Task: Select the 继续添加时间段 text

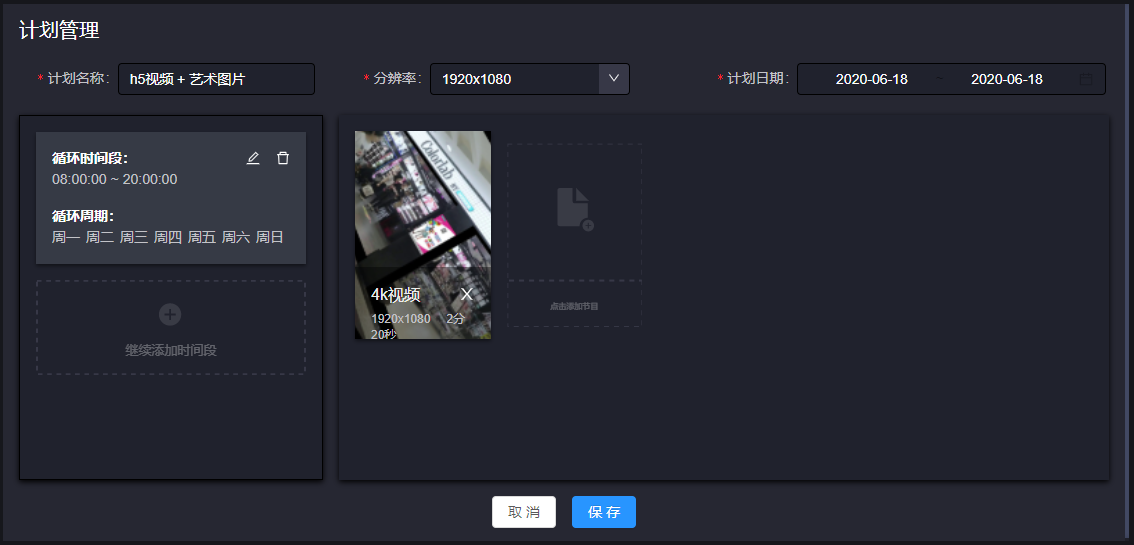Action: [x=171, y=351]
